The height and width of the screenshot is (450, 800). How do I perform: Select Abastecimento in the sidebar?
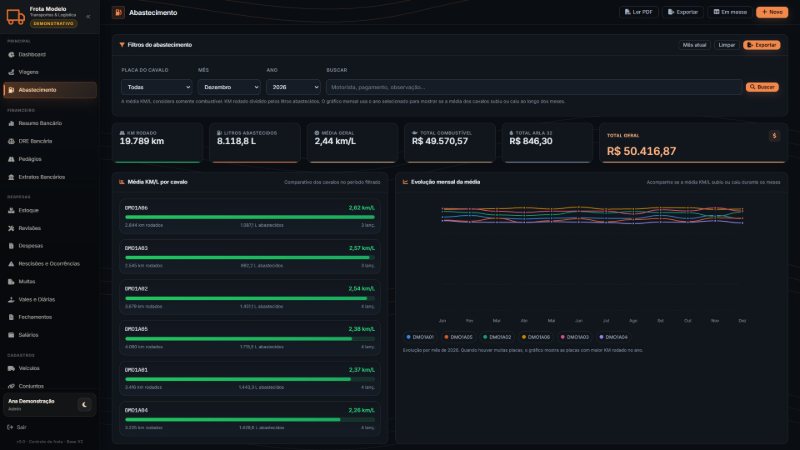click(49, 90)
